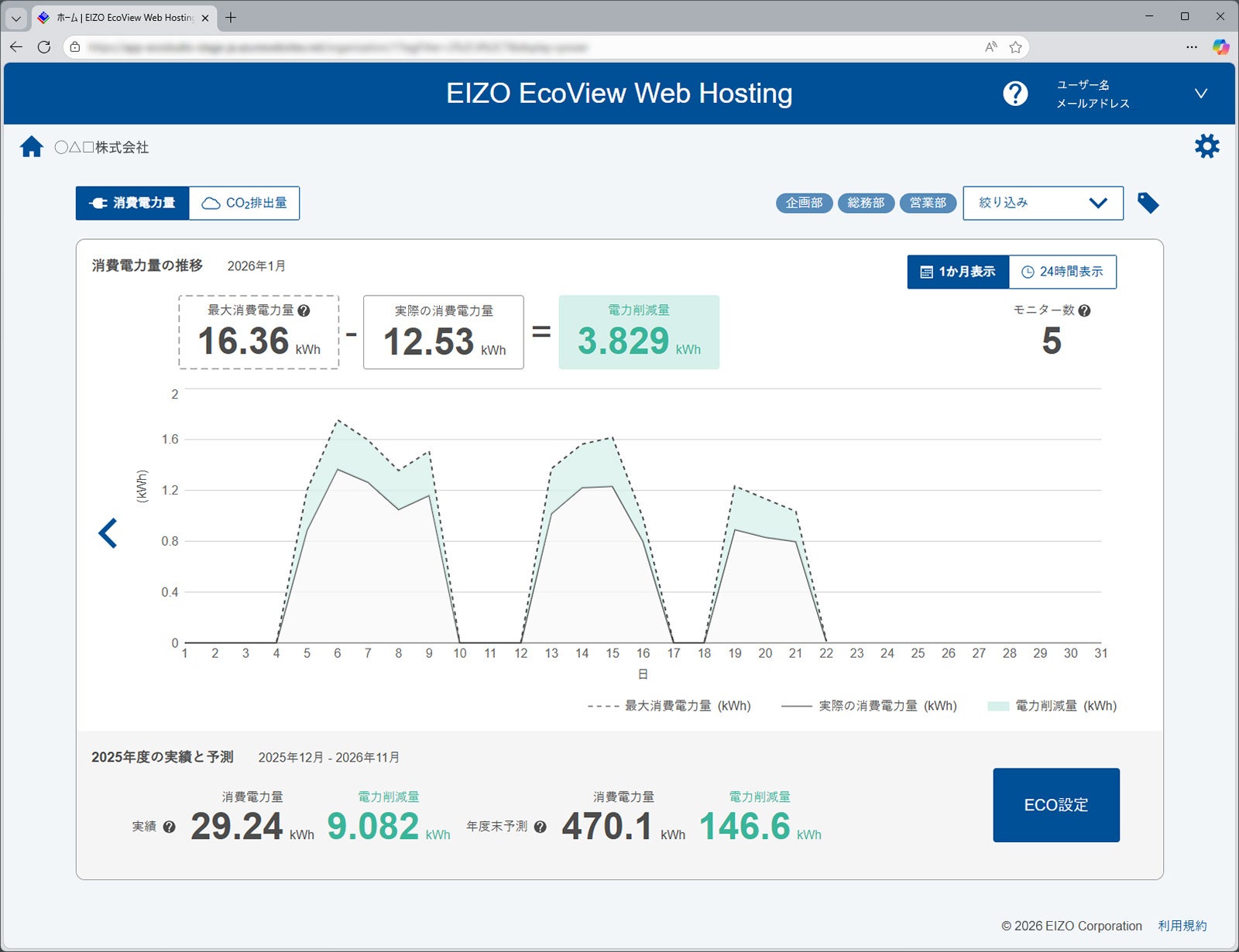The width and height of the screenshot is (1239, 952).
Task: Open settings with the gear icon
Action: point(1206,146)
